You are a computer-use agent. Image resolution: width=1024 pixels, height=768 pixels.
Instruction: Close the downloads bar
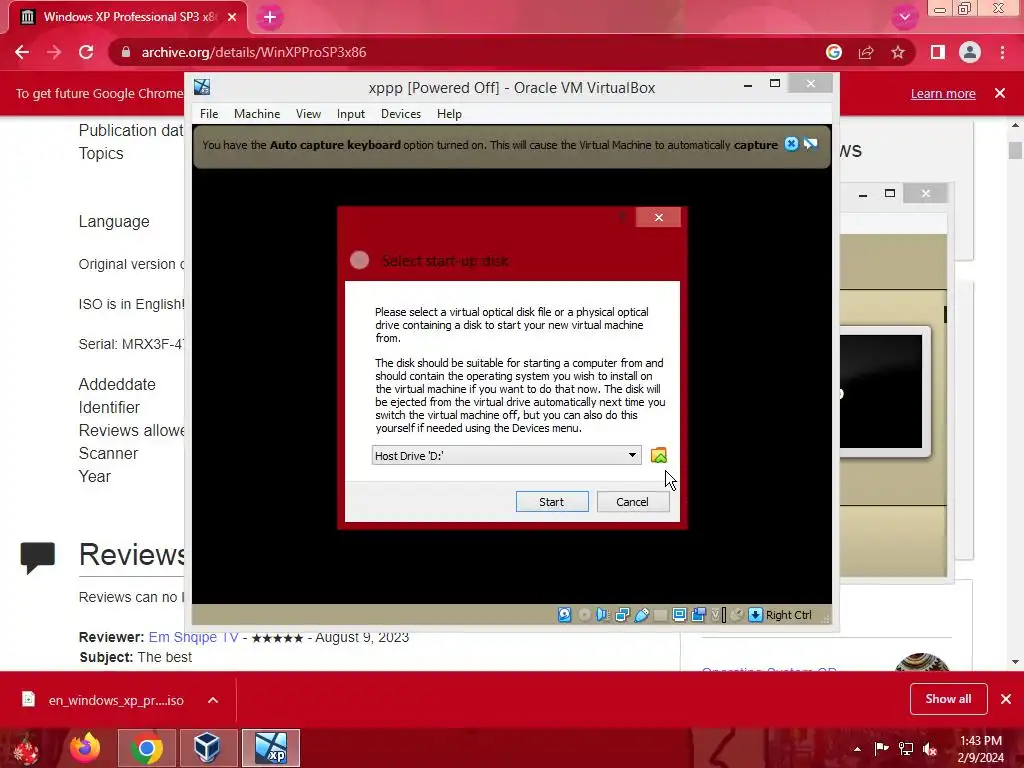click(x=1006, y=699)
